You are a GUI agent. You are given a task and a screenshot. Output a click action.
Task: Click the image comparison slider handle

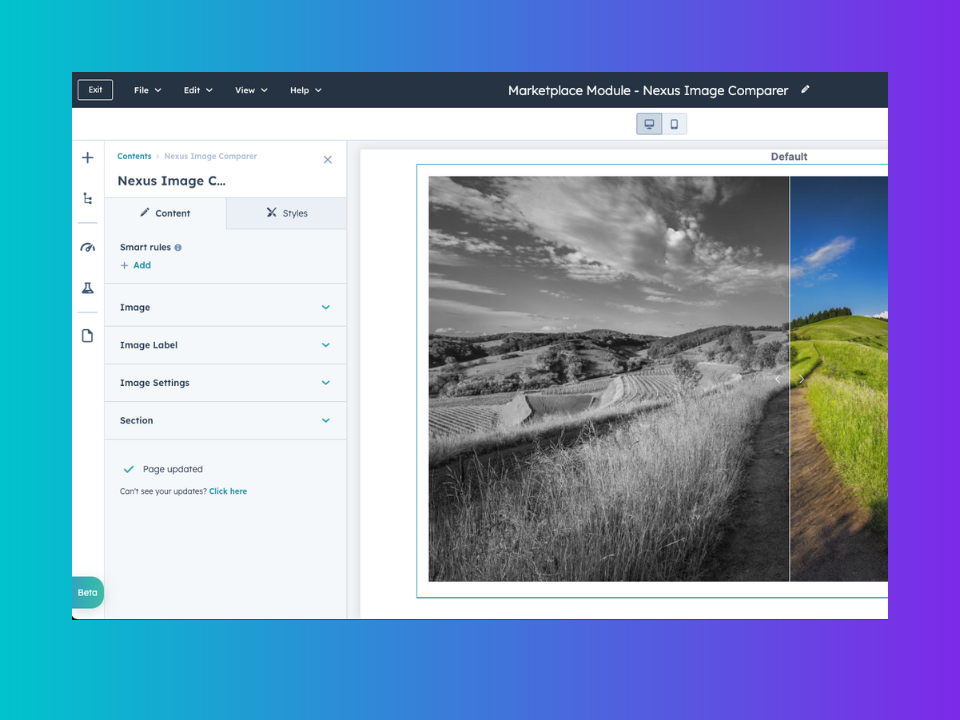click(x=790, y=379)
